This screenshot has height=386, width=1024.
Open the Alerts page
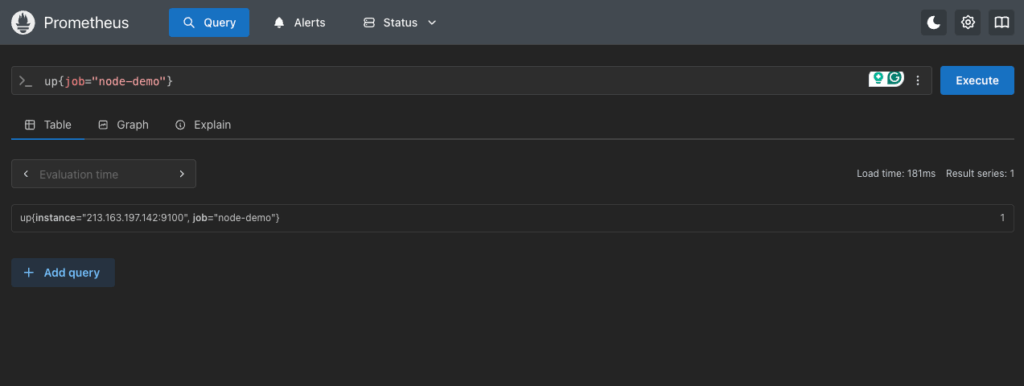coord(300,23)
